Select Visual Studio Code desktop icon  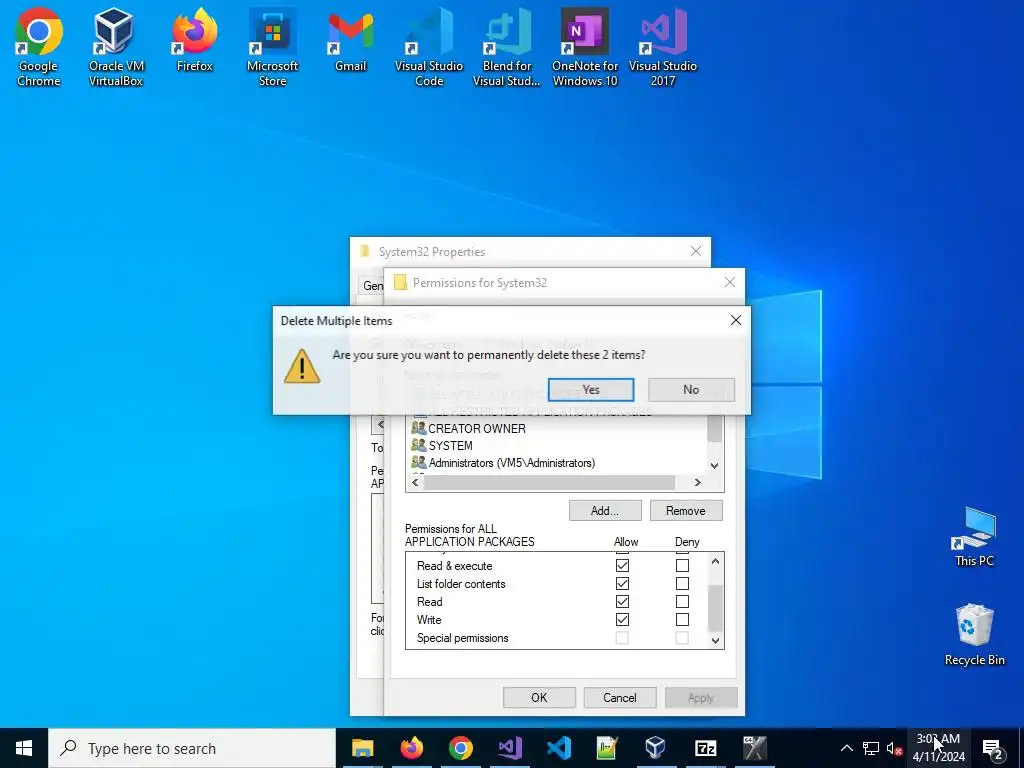tap(429, 47)
